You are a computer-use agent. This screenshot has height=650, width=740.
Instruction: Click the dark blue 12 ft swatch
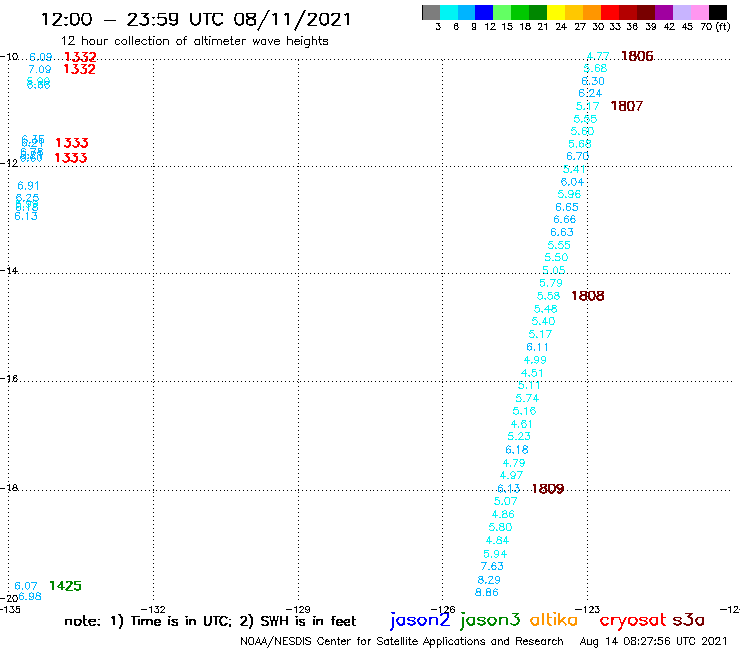pyautogui.click(x=484, y=12)
